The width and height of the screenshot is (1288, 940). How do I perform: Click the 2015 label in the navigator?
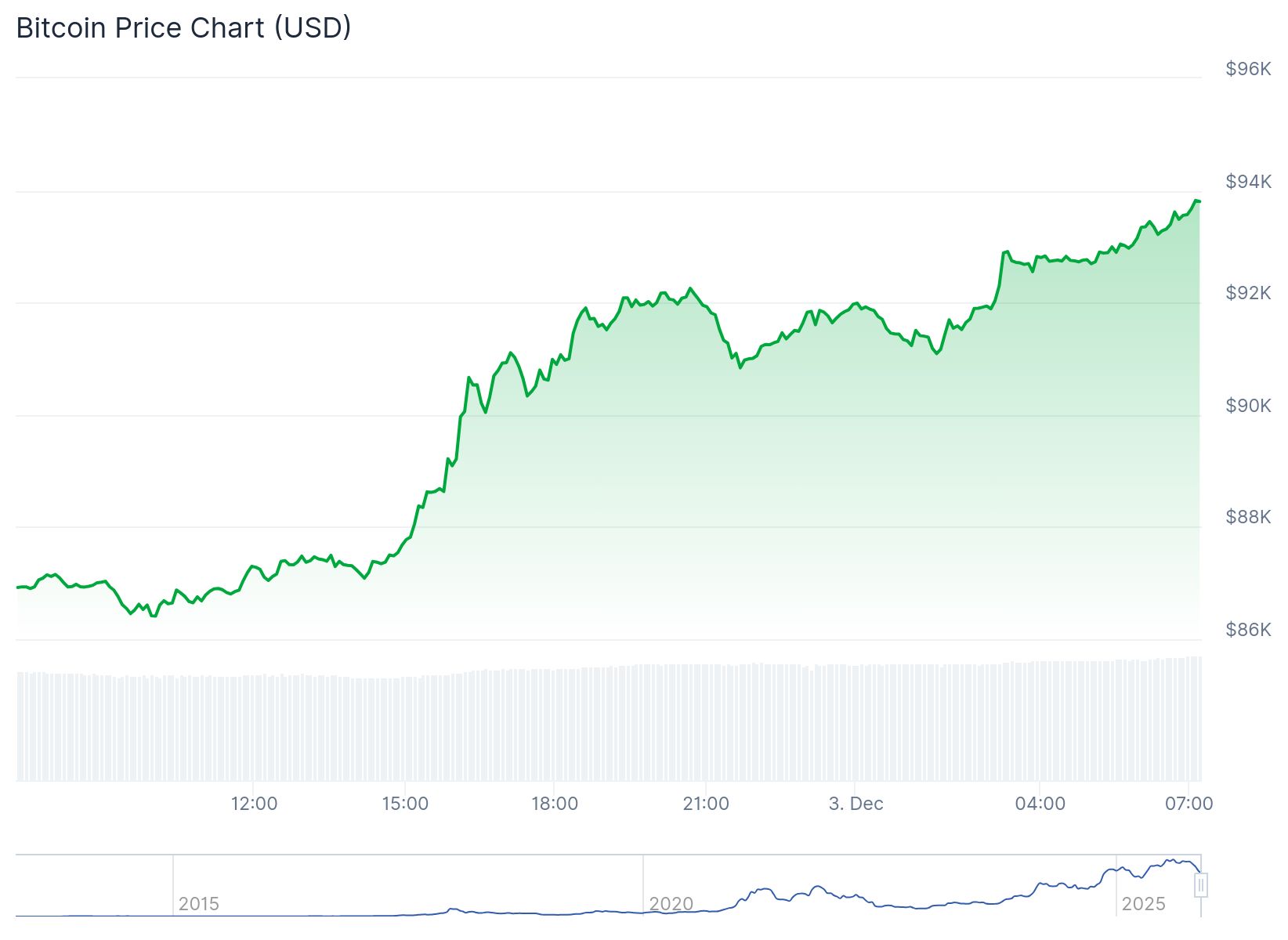[199, 904]
